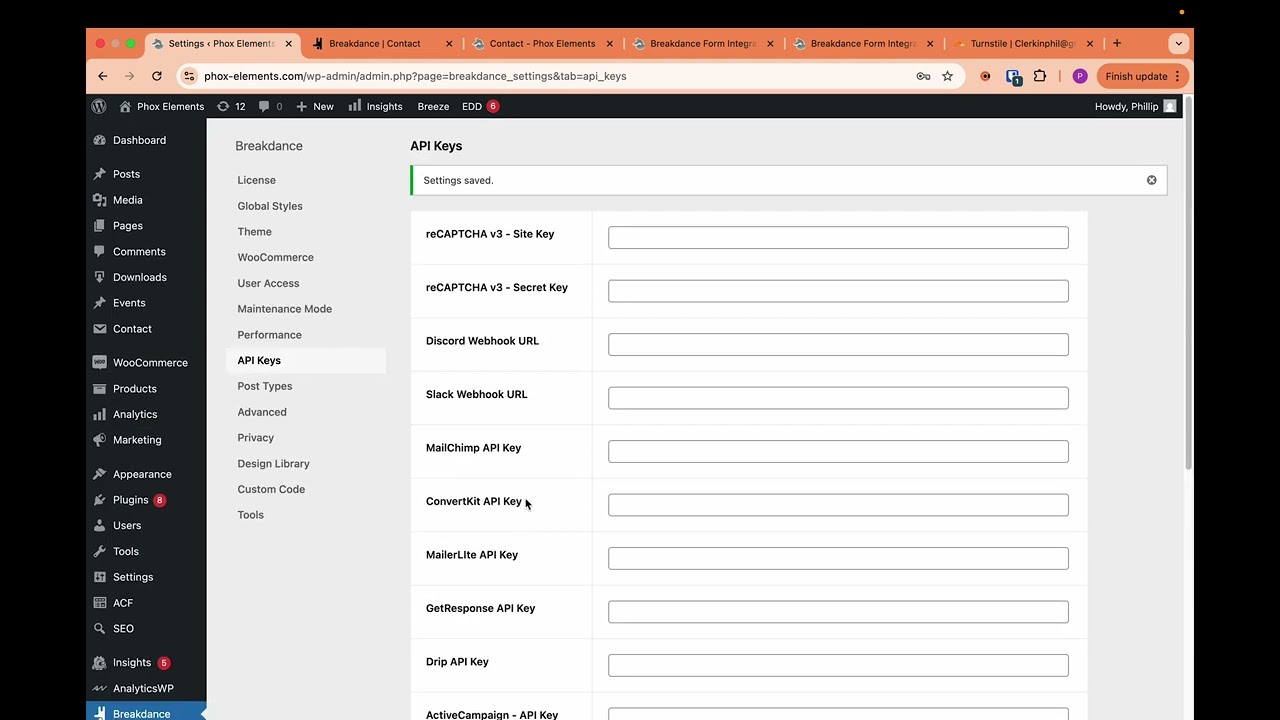The image size is (1280, 720).
Task: Focus the Drip API Key field
Action: pos(838,665)
